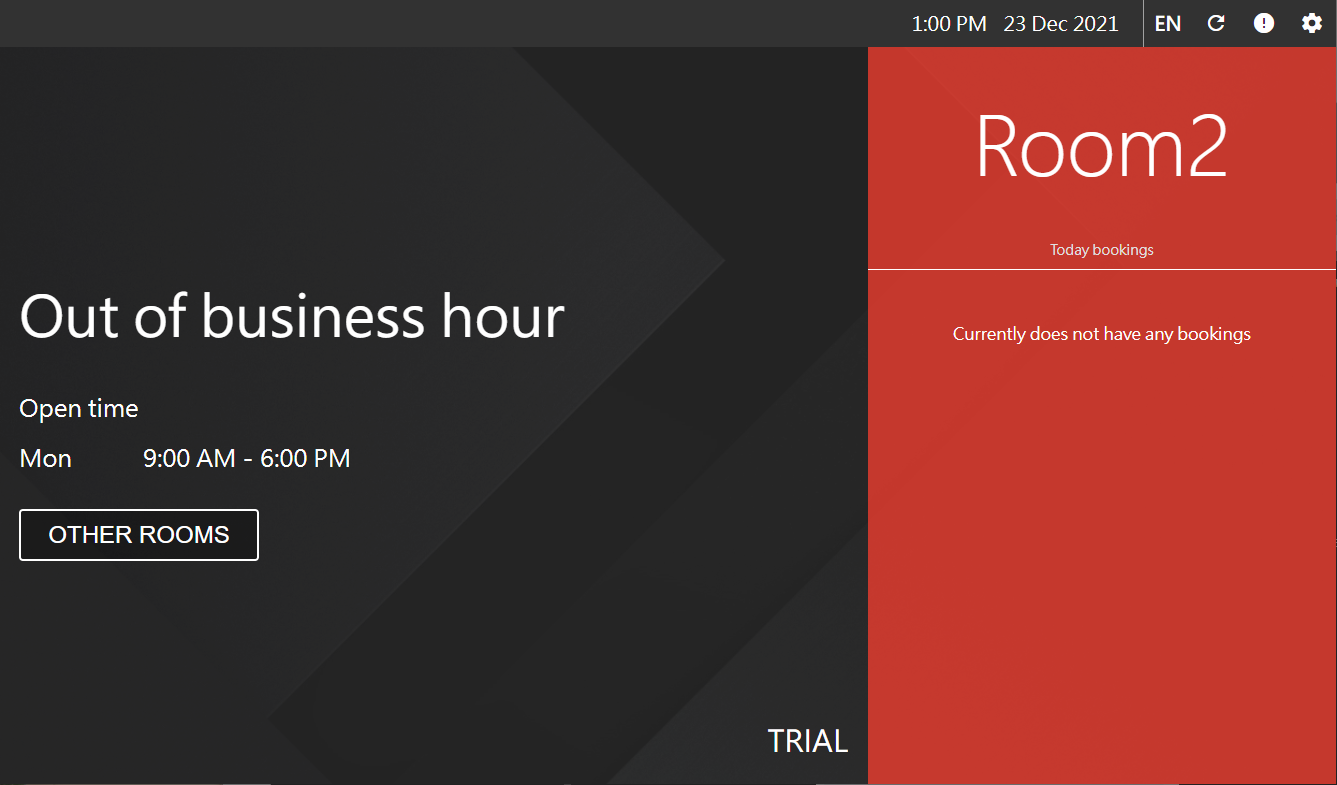Viewport: 1337px width, 785px height.
Task: Click the separator left of EN
Action: click(x=1143, y=23)
